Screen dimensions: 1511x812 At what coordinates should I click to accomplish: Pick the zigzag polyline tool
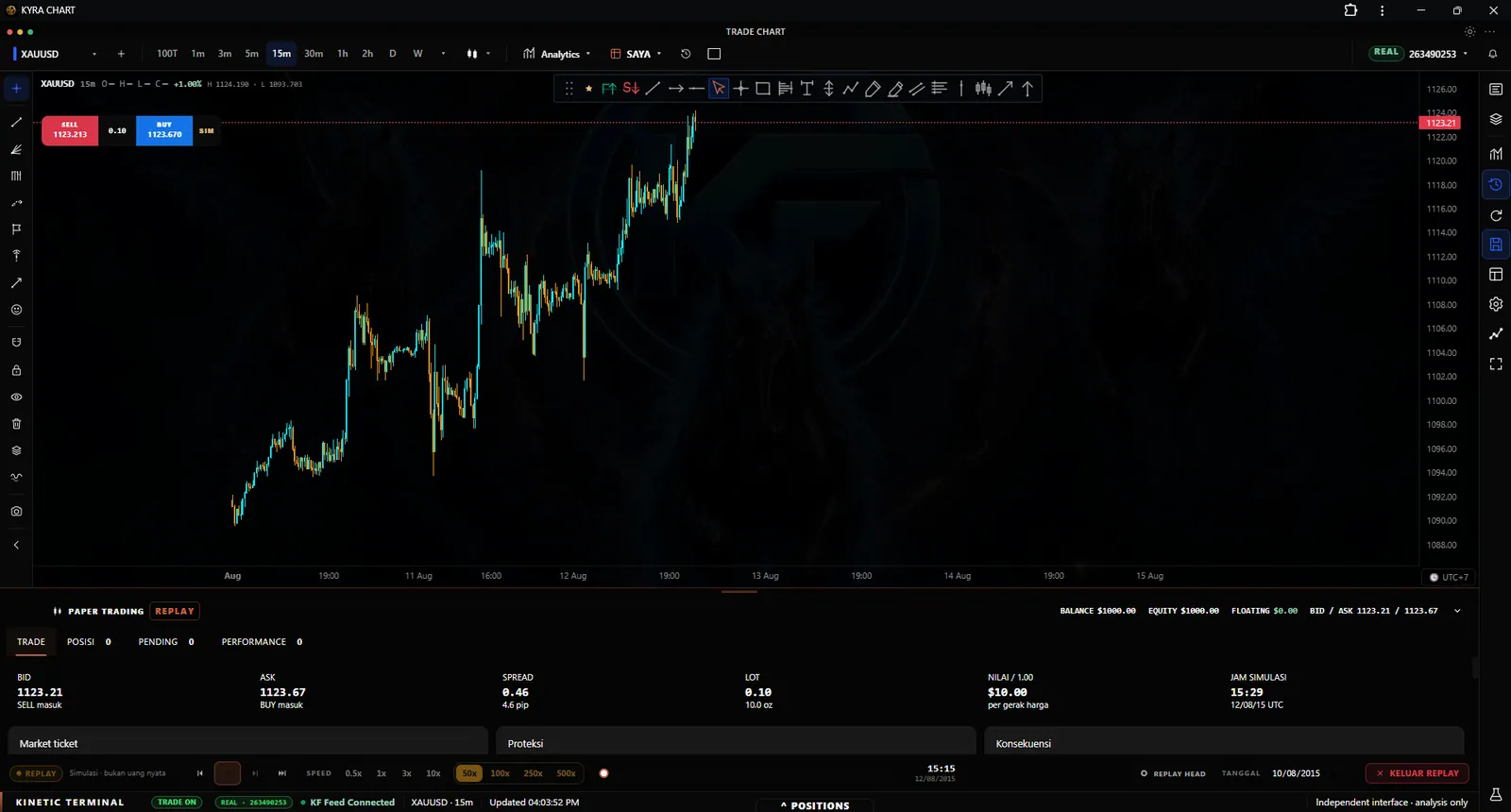[x=851, y=88]
